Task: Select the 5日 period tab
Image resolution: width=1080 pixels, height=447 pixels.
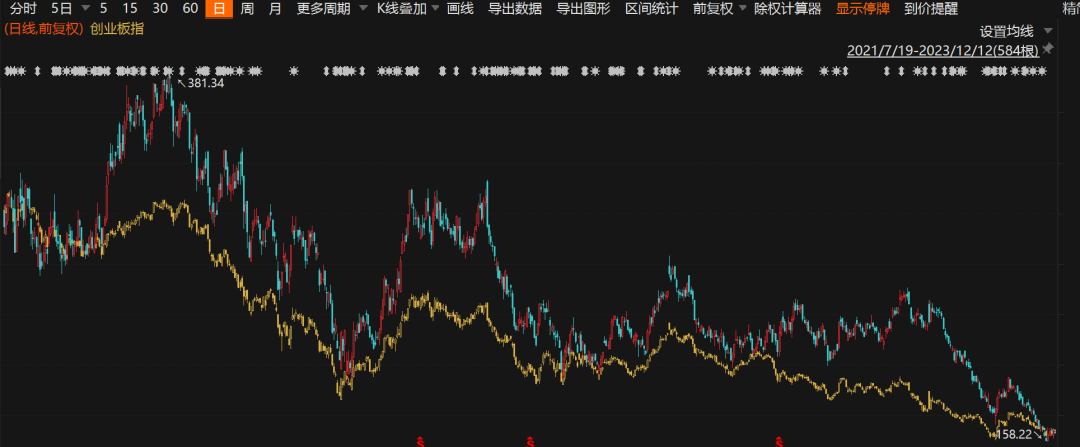Action: pos(61,9)
